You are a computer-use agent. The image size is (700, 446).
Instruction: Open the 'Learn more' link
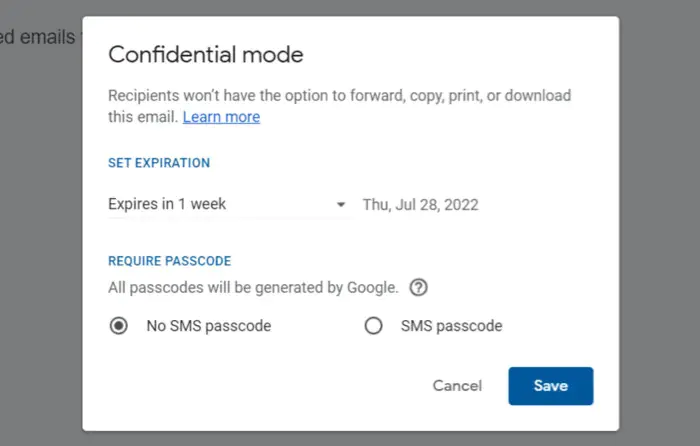click(x=221, y=117)
